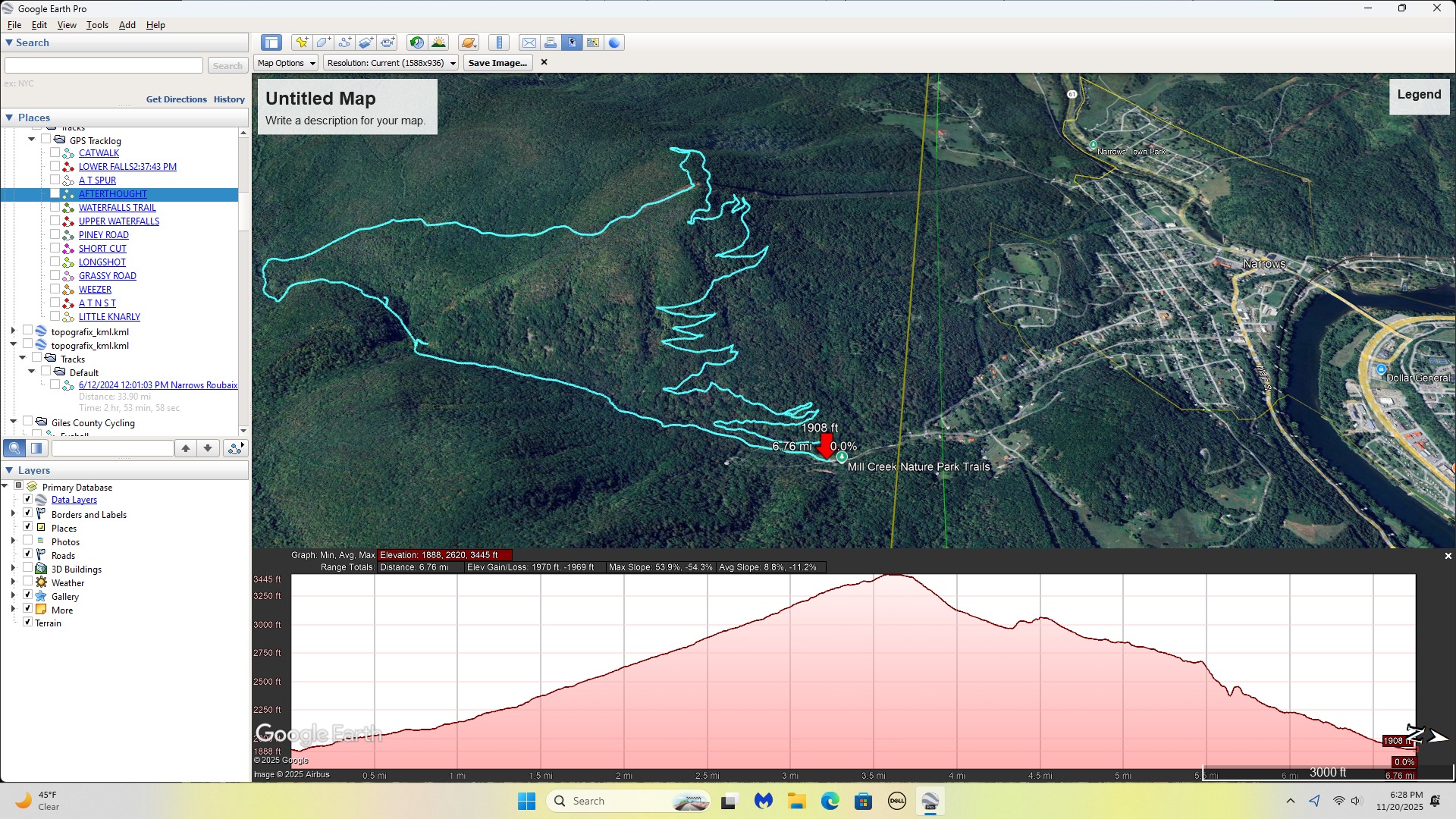The height and width of the screenshot is (819, 1456).
Task: Click the Email envelope icon
Action: pyautogui.click(x=529, y=42)
